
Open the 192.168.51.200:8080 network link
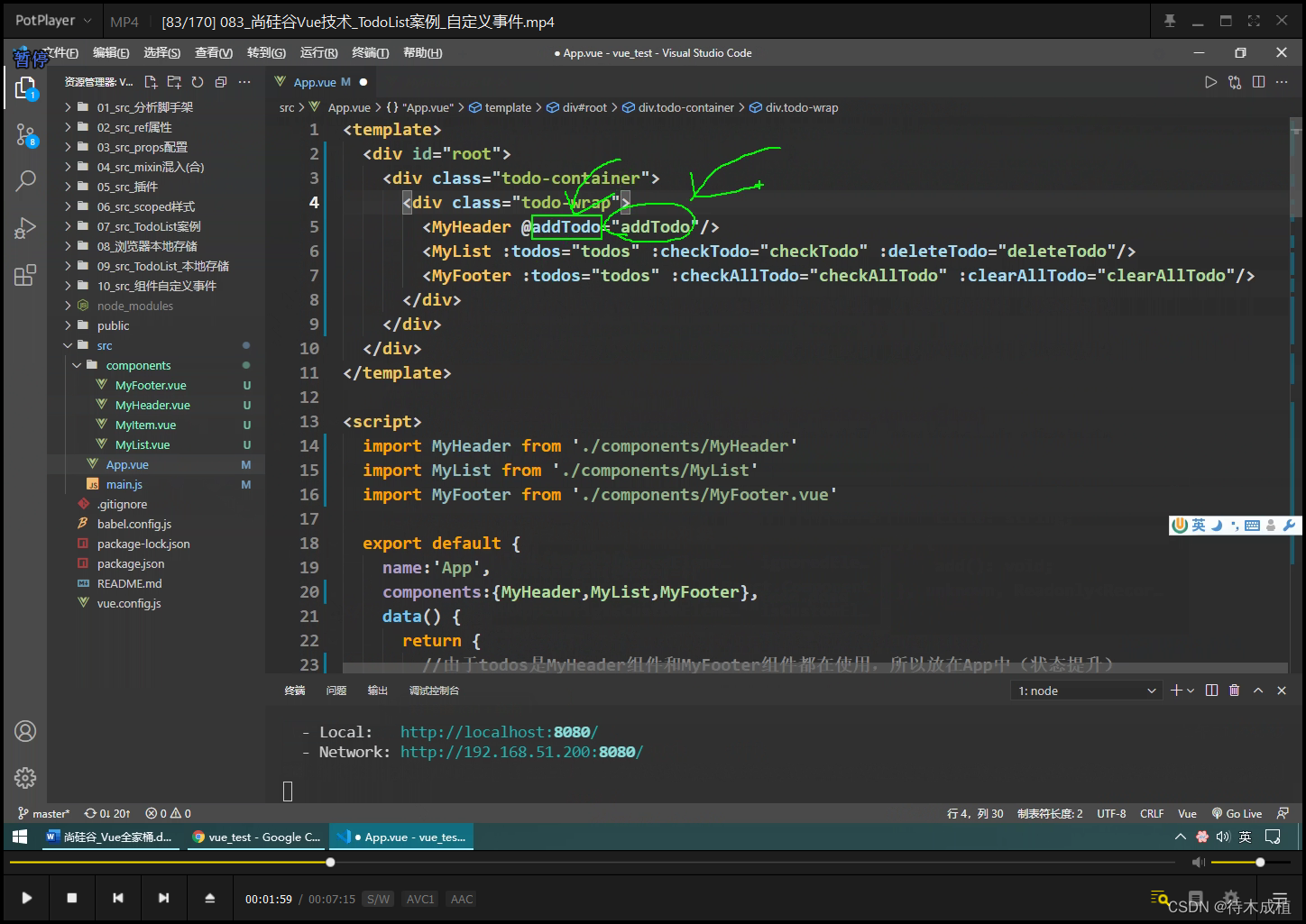tap(521, 752)
